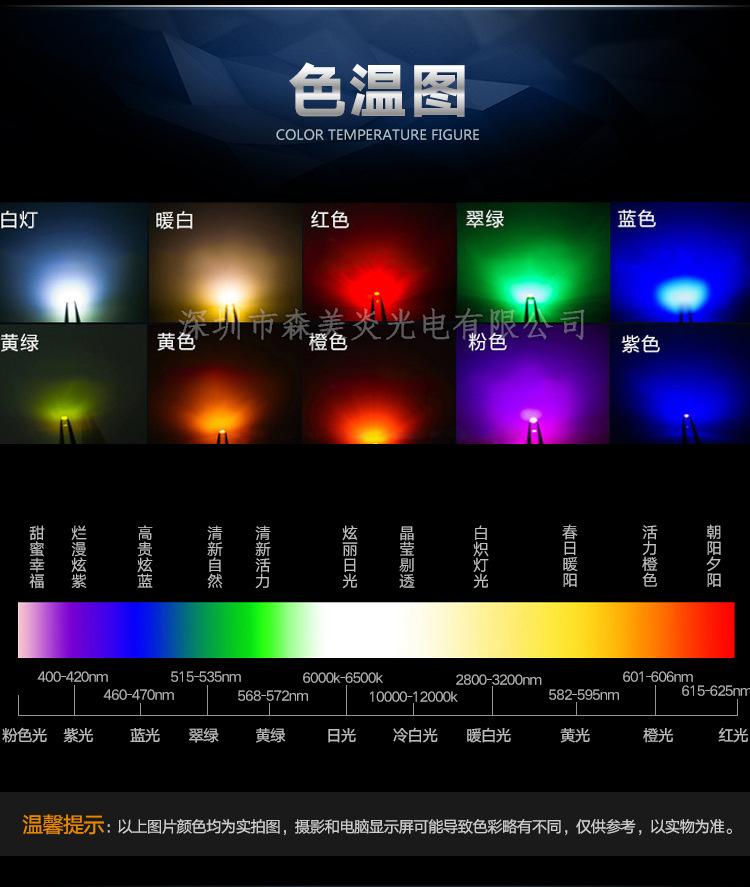Click the 色温图 title heading

click(377, 92)
